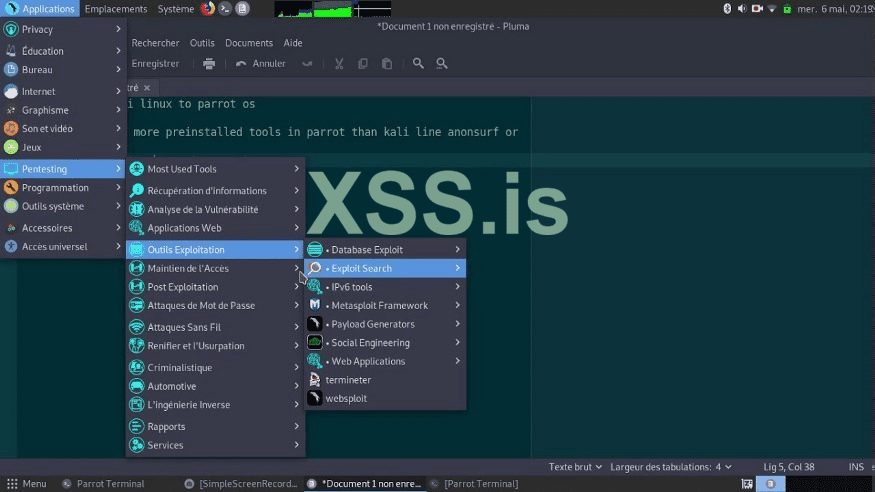Click the cut scissors icon in toolbar

click(x=339, y=64)
